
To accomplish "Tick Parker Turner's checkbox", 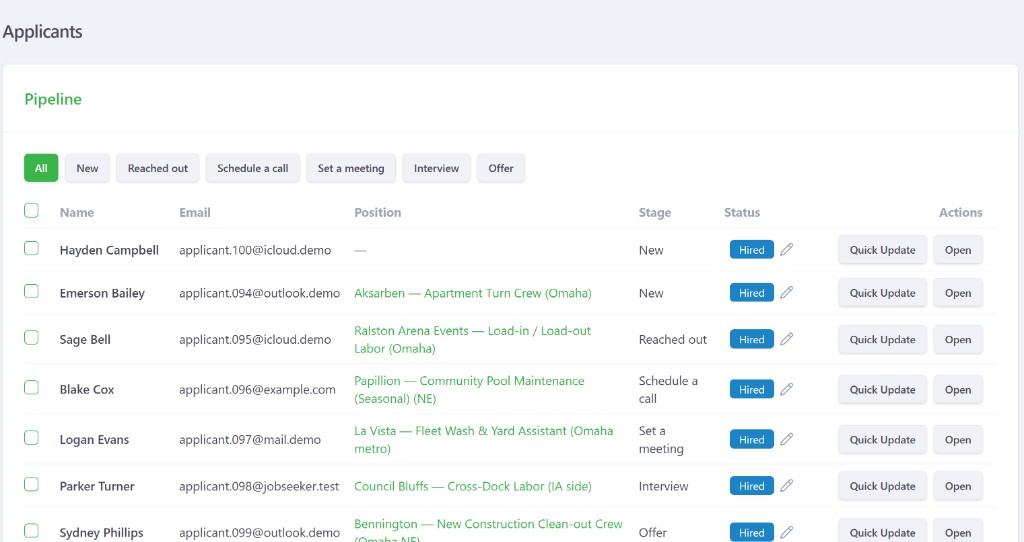I will [x=31, y=485].
